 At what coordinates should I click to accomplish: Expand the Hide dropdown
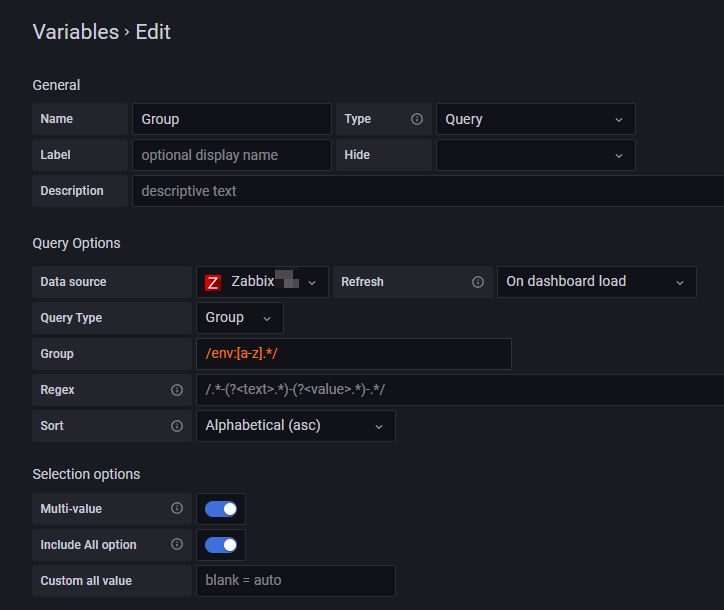pos(535,155)
